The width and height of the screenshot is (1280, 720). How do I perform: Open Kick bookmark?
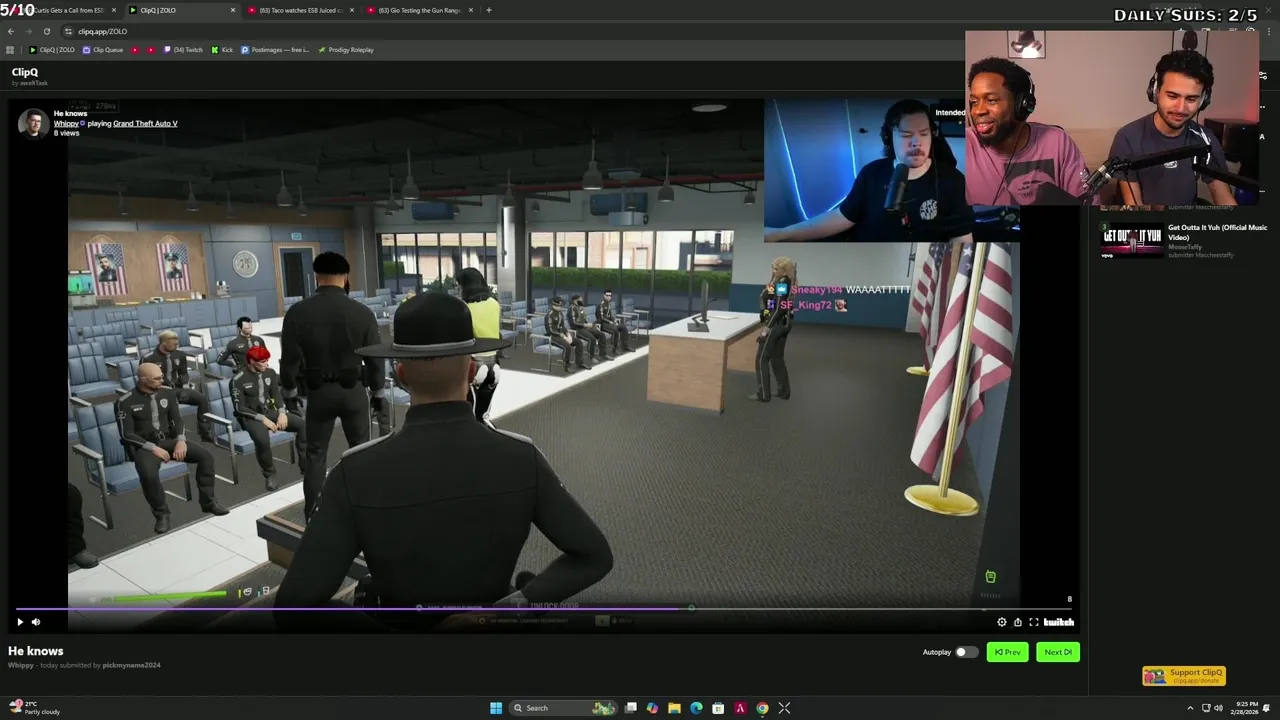222,50
